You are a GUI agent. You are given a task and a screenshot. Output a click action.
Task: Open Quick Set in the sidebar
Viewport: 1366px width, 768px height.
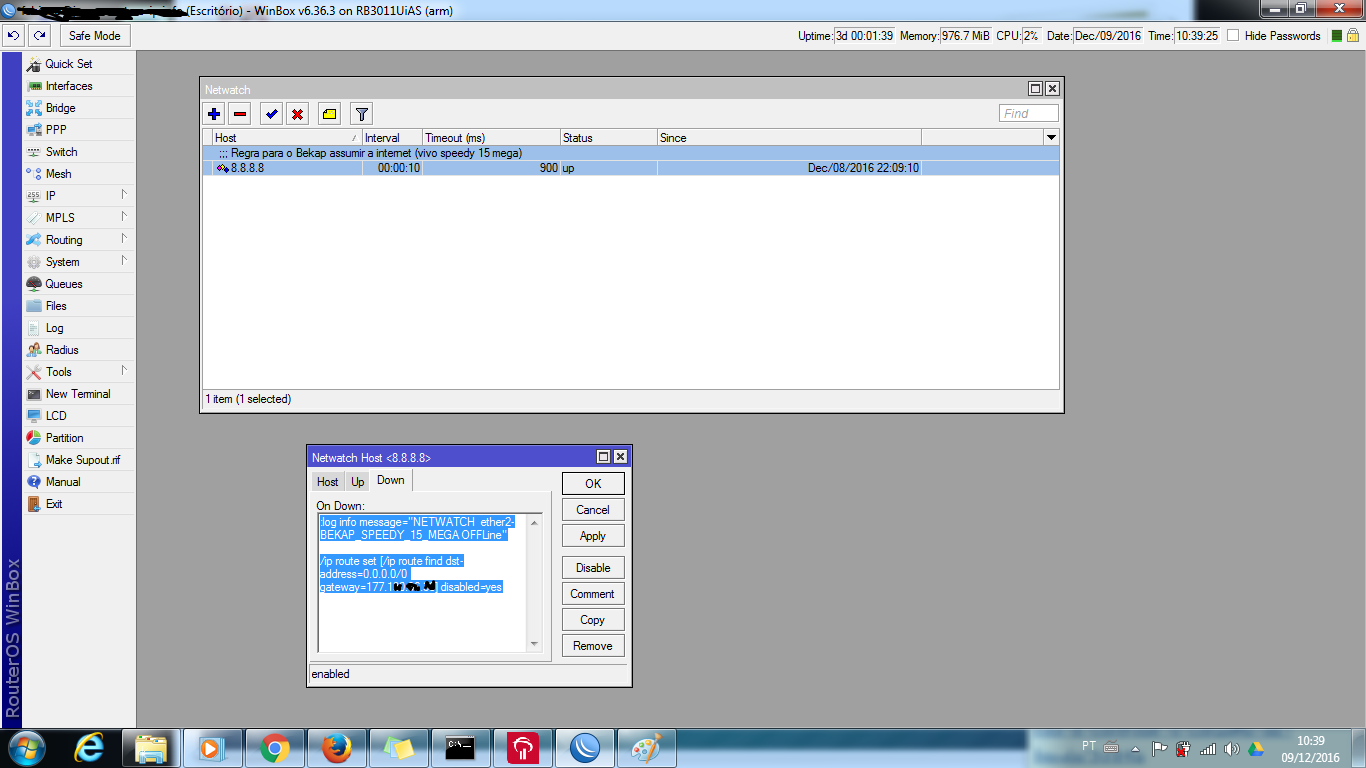coord(78,64)
